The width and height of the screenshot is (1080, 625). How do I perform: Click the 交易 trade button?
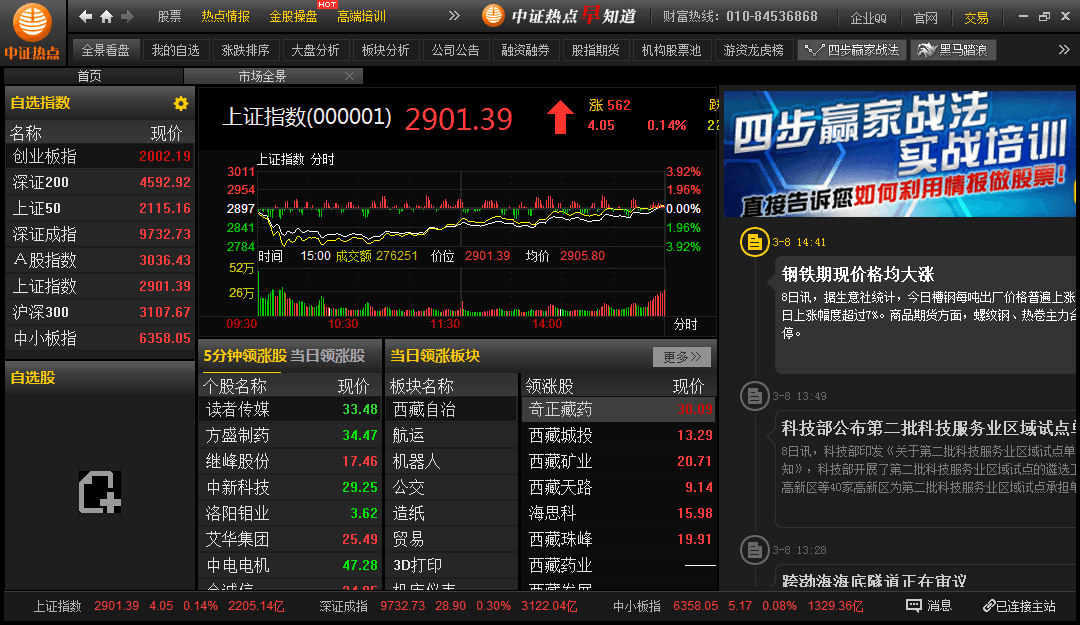[976, 18]
